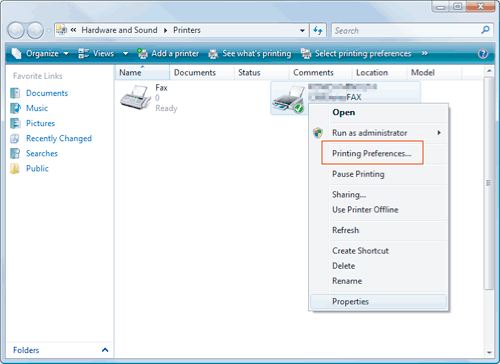This screenshot has width=500, height=364.
Task: Open Recently Changed in Favorite Links
Action: pos(59,138)
